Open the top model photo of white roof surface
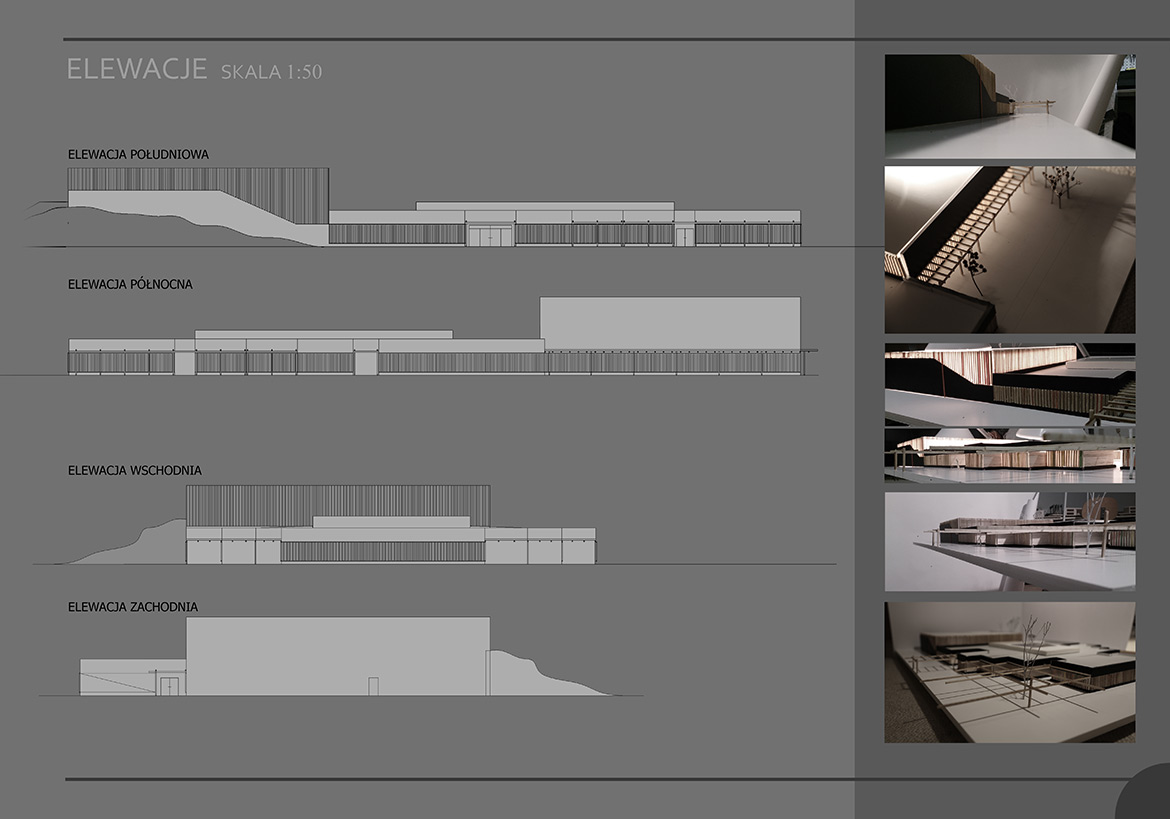 click(x=1010, y=106)
